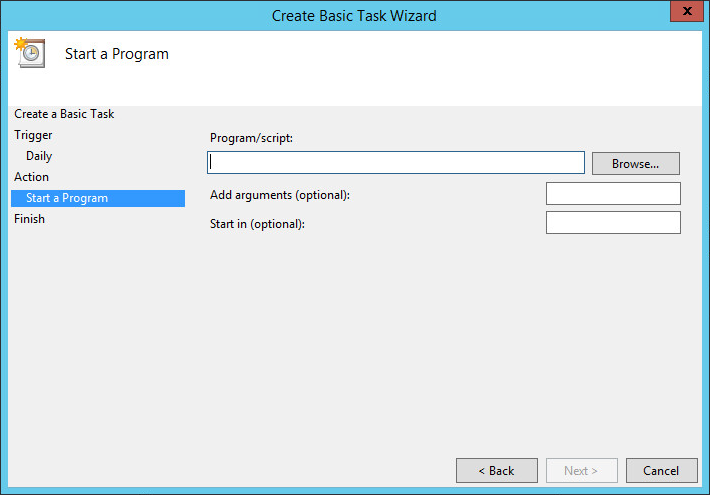Click the greyed-out Next button

point(581,470)
